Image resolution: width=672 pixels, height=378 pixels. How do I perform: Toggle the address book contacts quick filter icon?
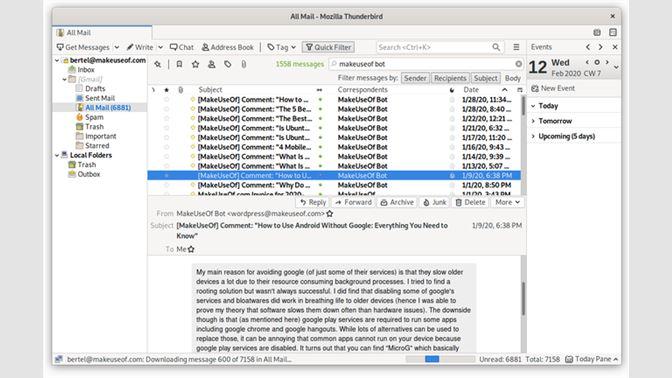212,64
